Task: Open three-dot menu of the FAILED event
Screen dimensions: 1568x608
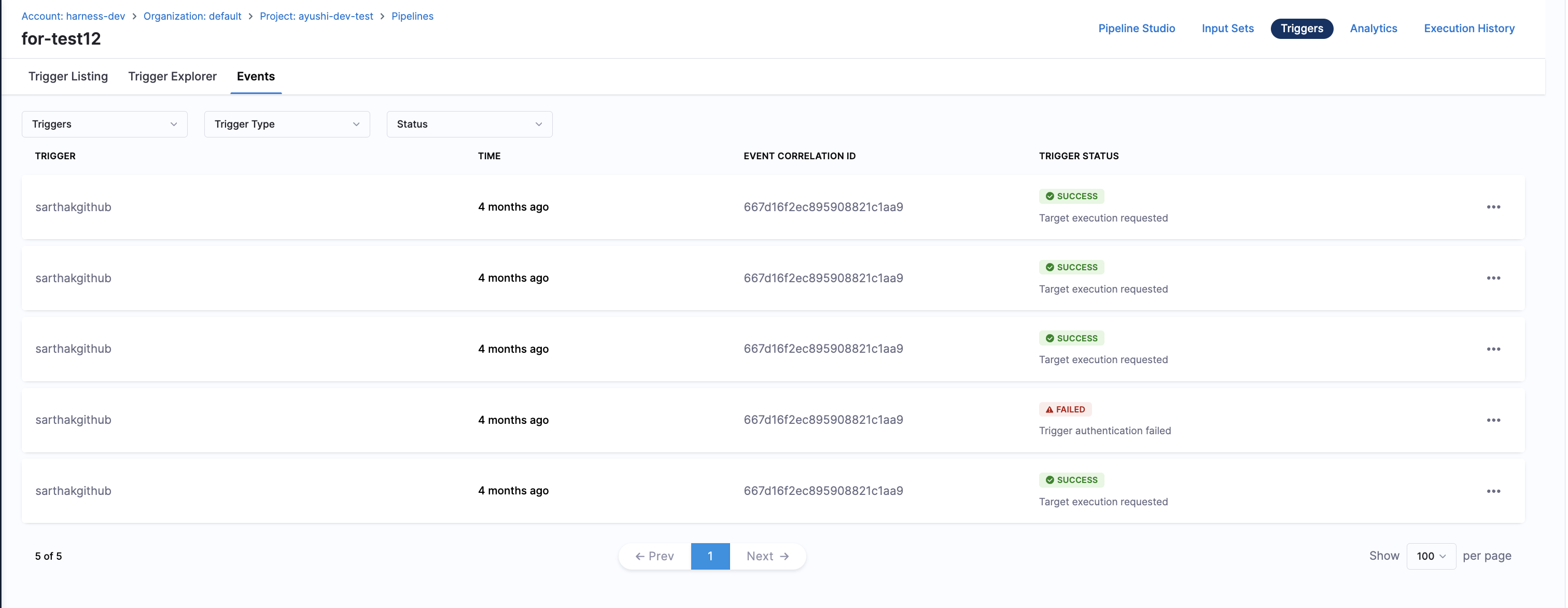Action: 1493,420
